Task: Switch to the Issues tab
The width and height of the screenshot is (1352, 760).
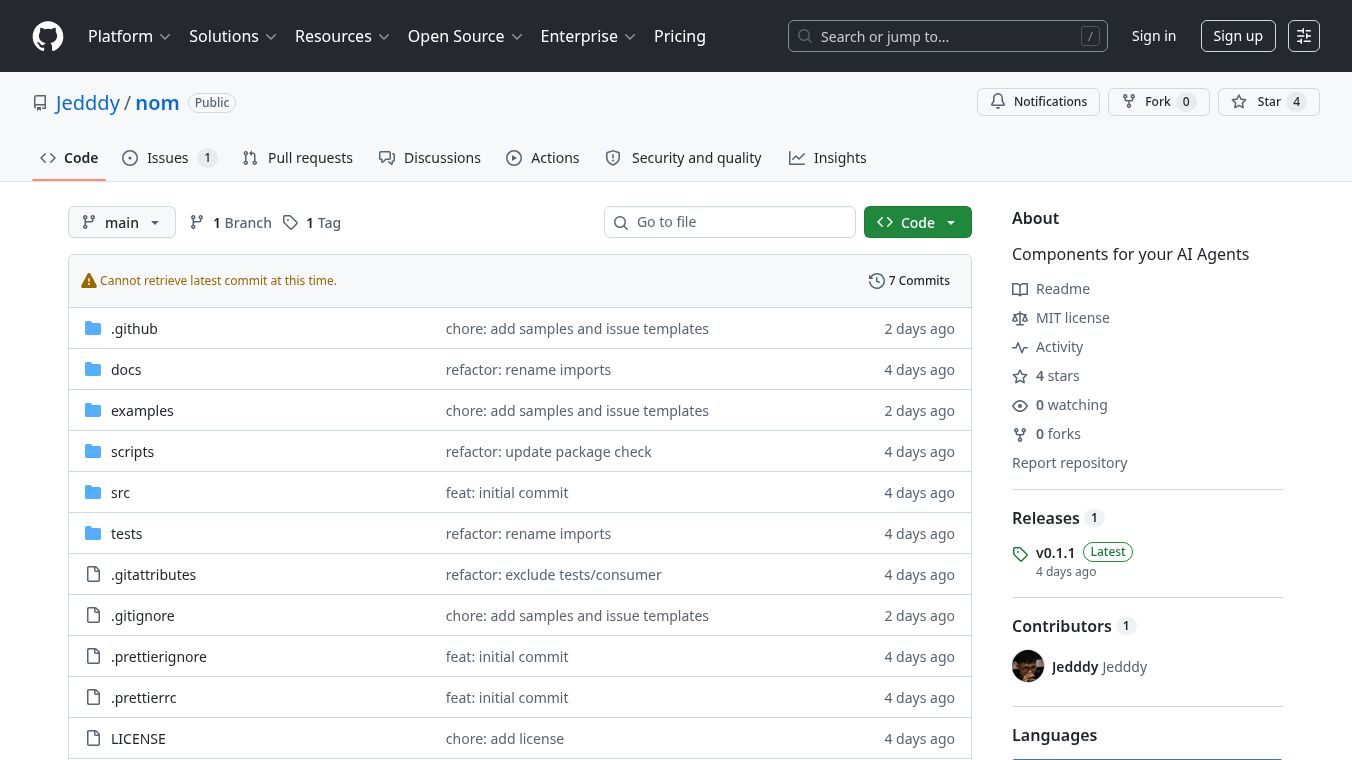Action: [x=169, y=158]
